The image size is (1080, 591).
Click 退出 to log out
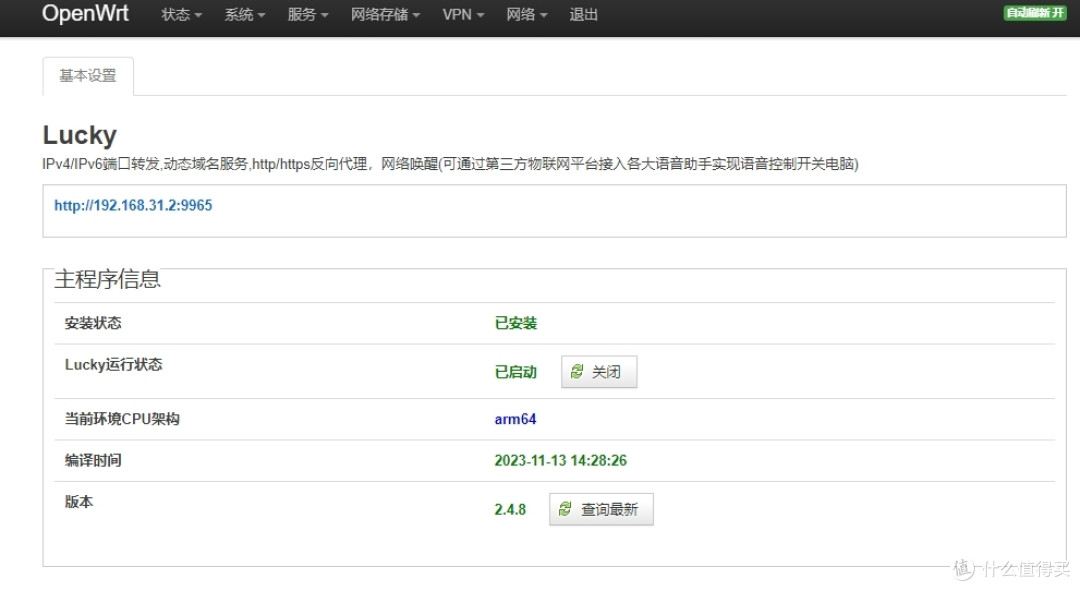click(x=584, y=15)
